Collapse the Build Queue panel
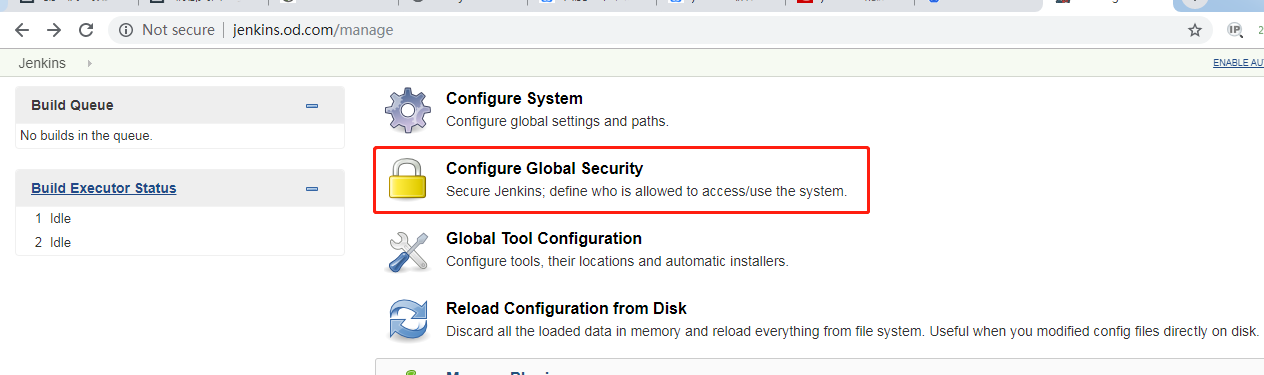This screenshot has height=375, width=1264. coord(312,105)
